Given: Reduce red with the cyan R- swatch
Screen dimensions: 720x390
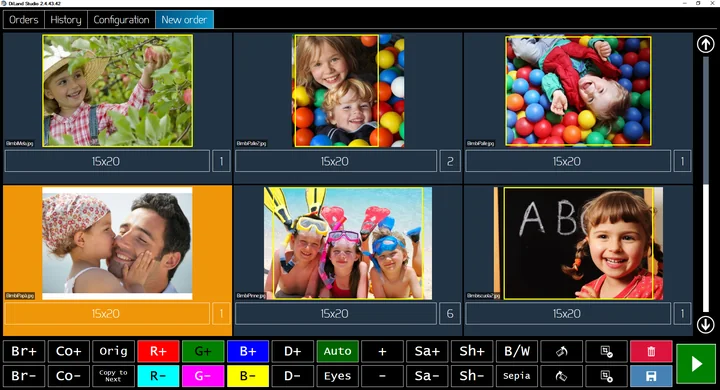Looking at the screenshot, I should pyautogui.click(x=158, y=376).
